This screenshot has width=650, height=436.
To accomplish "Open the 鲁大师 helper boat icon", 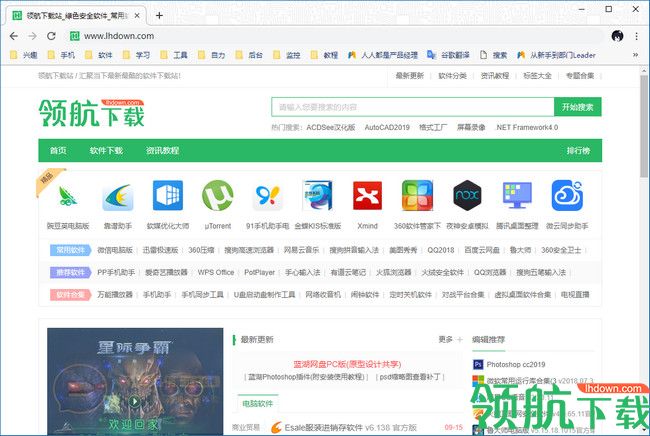I will [x=118, y=196].
